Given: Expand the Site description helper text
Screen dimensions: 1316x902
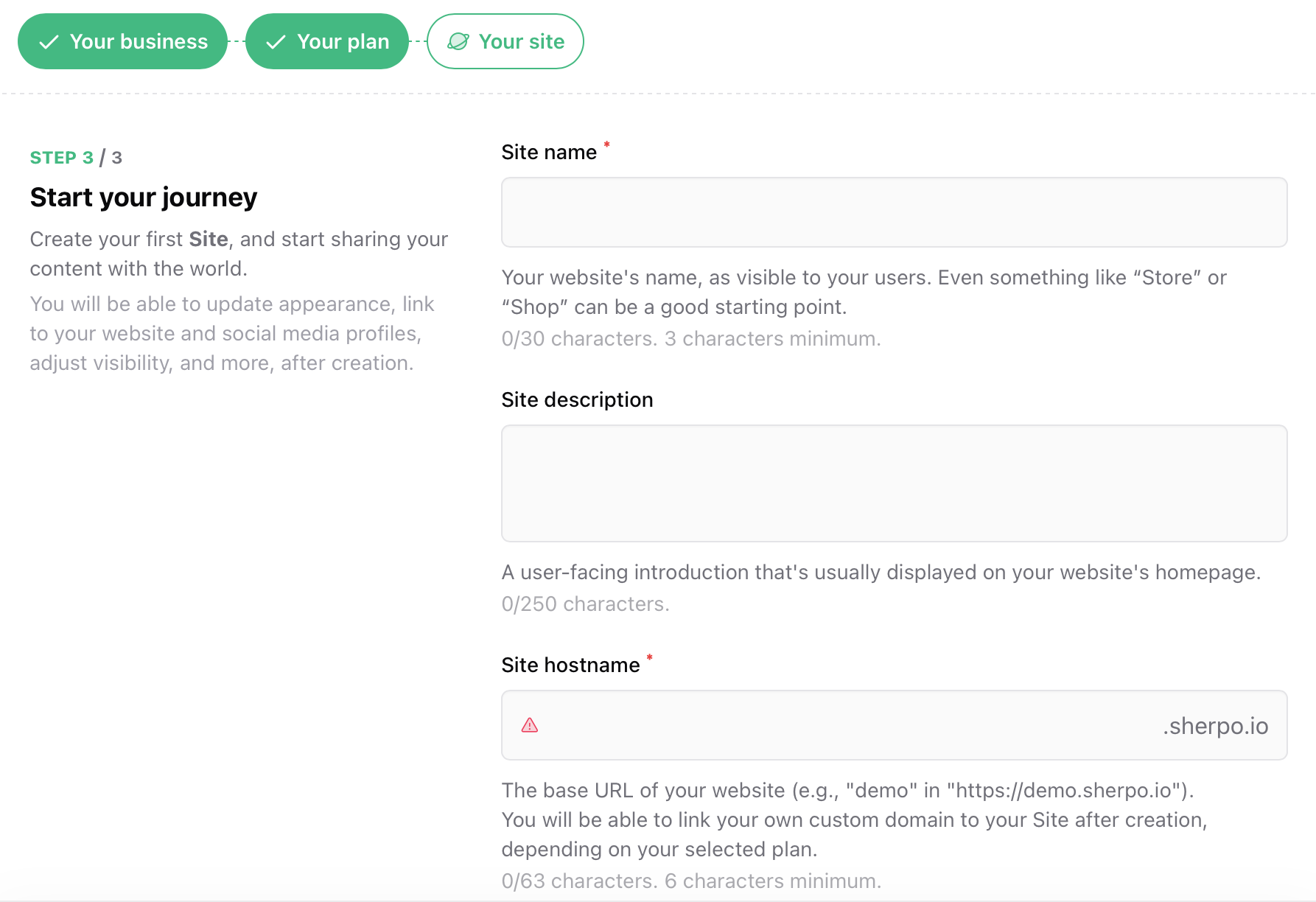Looking at the screenshot, I should [x=881, y=572].
